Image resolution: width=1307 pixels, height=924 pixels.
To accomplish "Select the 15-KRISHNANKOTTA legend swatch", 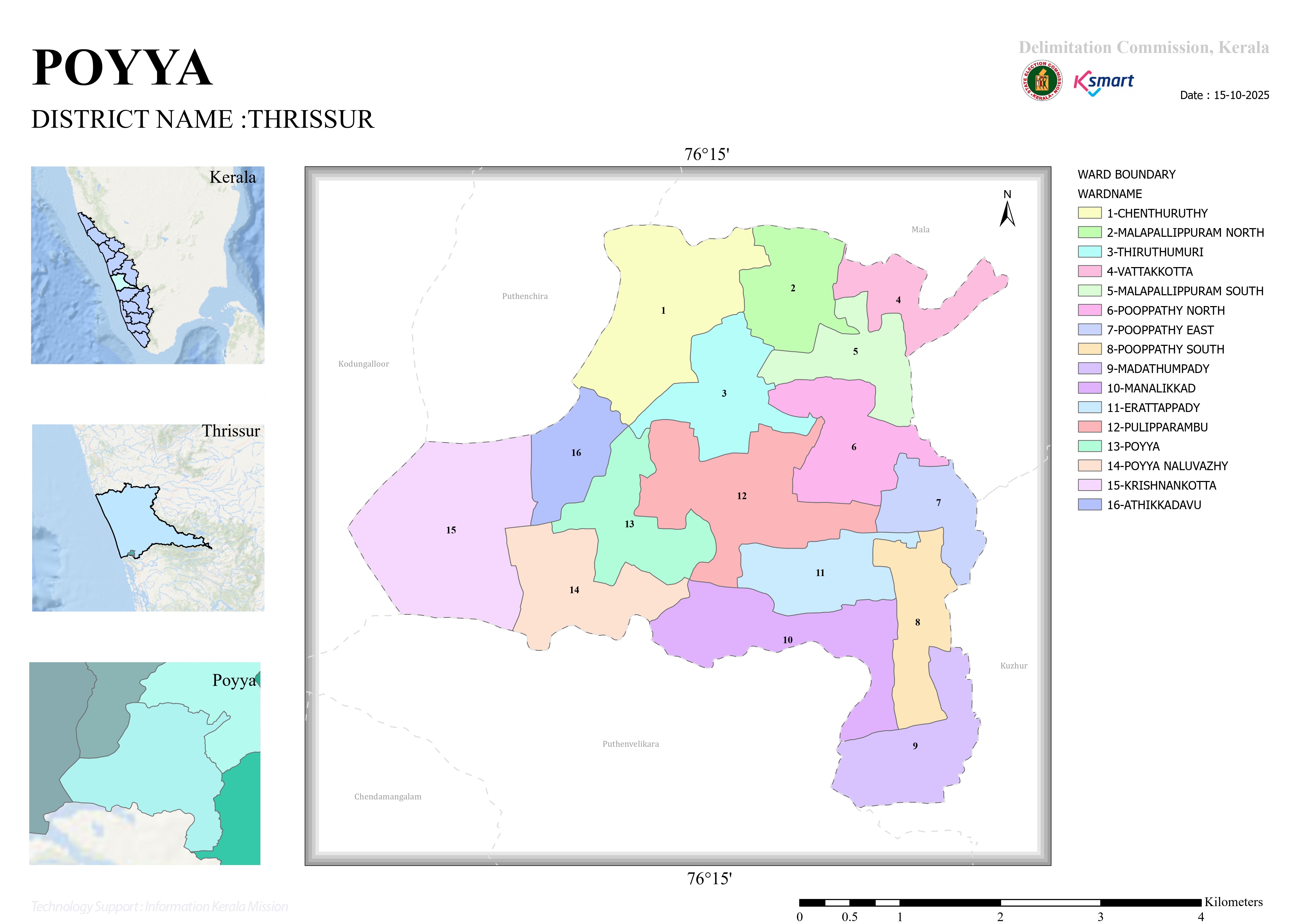I will tap(1090, 485).
